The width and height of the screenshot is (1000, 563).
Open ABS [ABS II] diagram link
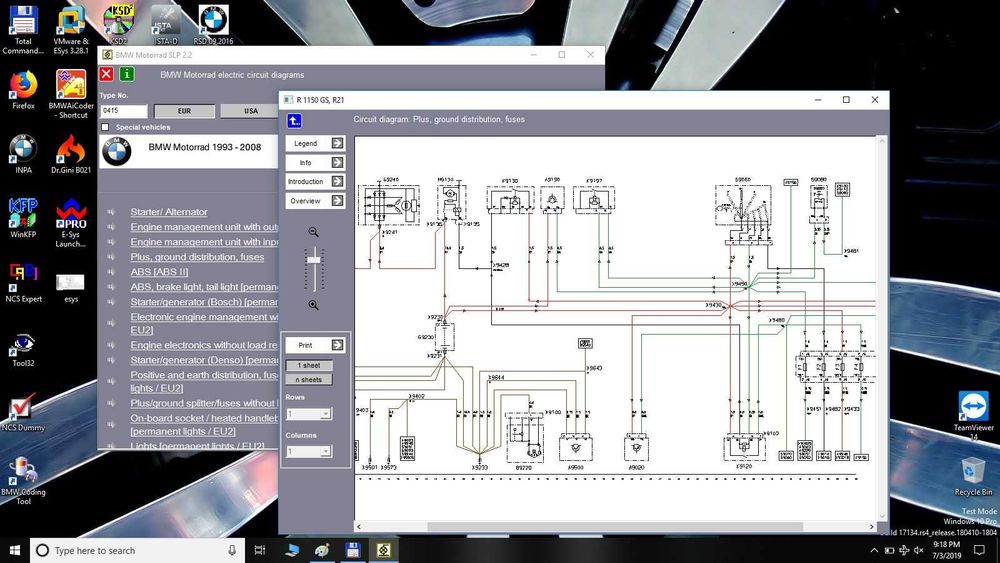click(x=159, y=272)
